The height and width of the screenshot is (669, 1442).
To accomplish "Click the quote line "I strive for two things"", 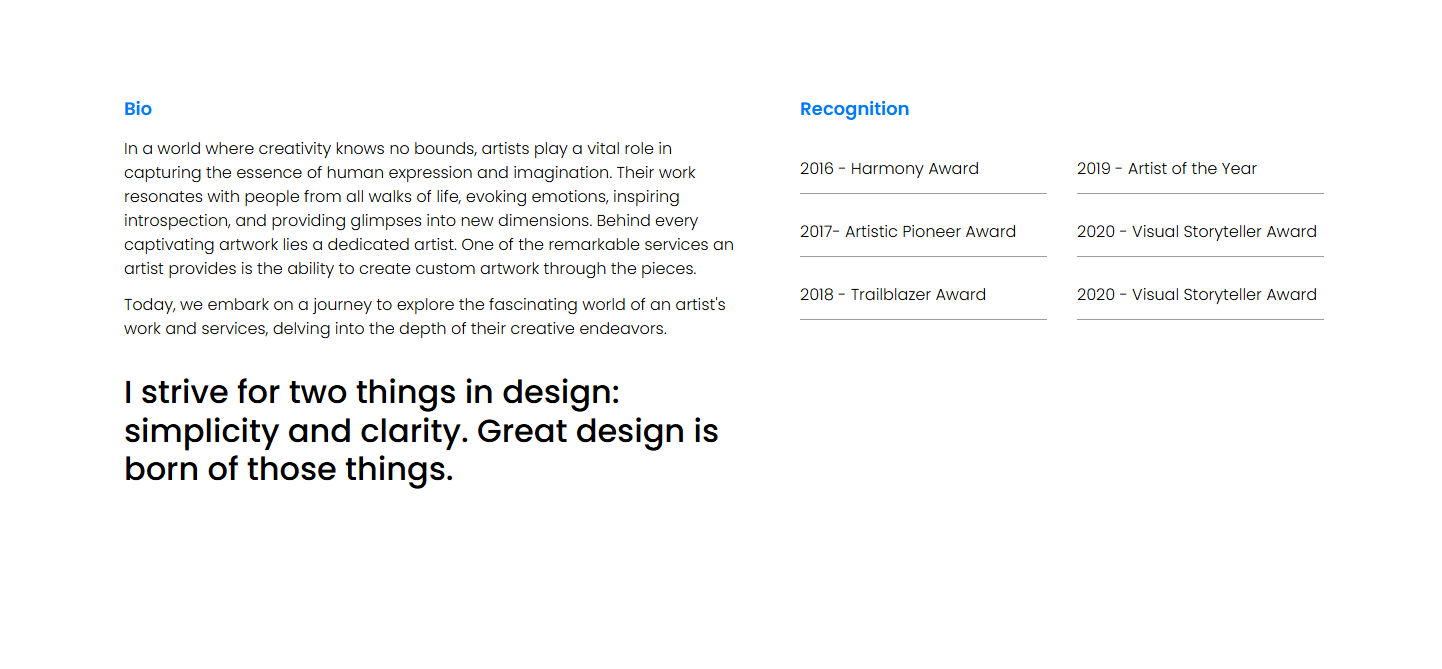I will tap(372, 392).
